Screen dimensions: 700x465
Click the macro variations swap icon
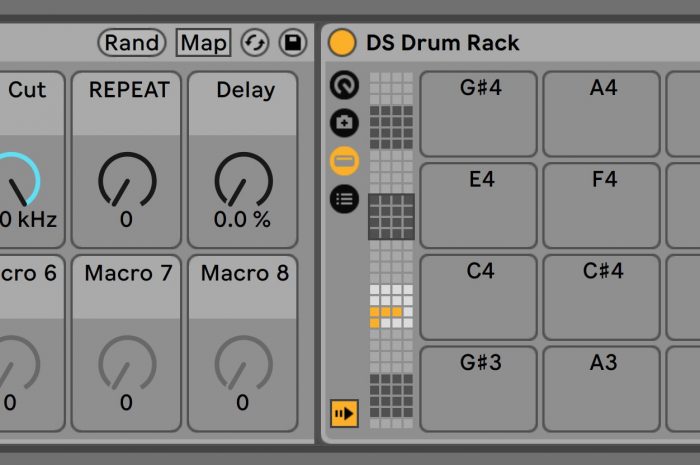click(255, 43)
